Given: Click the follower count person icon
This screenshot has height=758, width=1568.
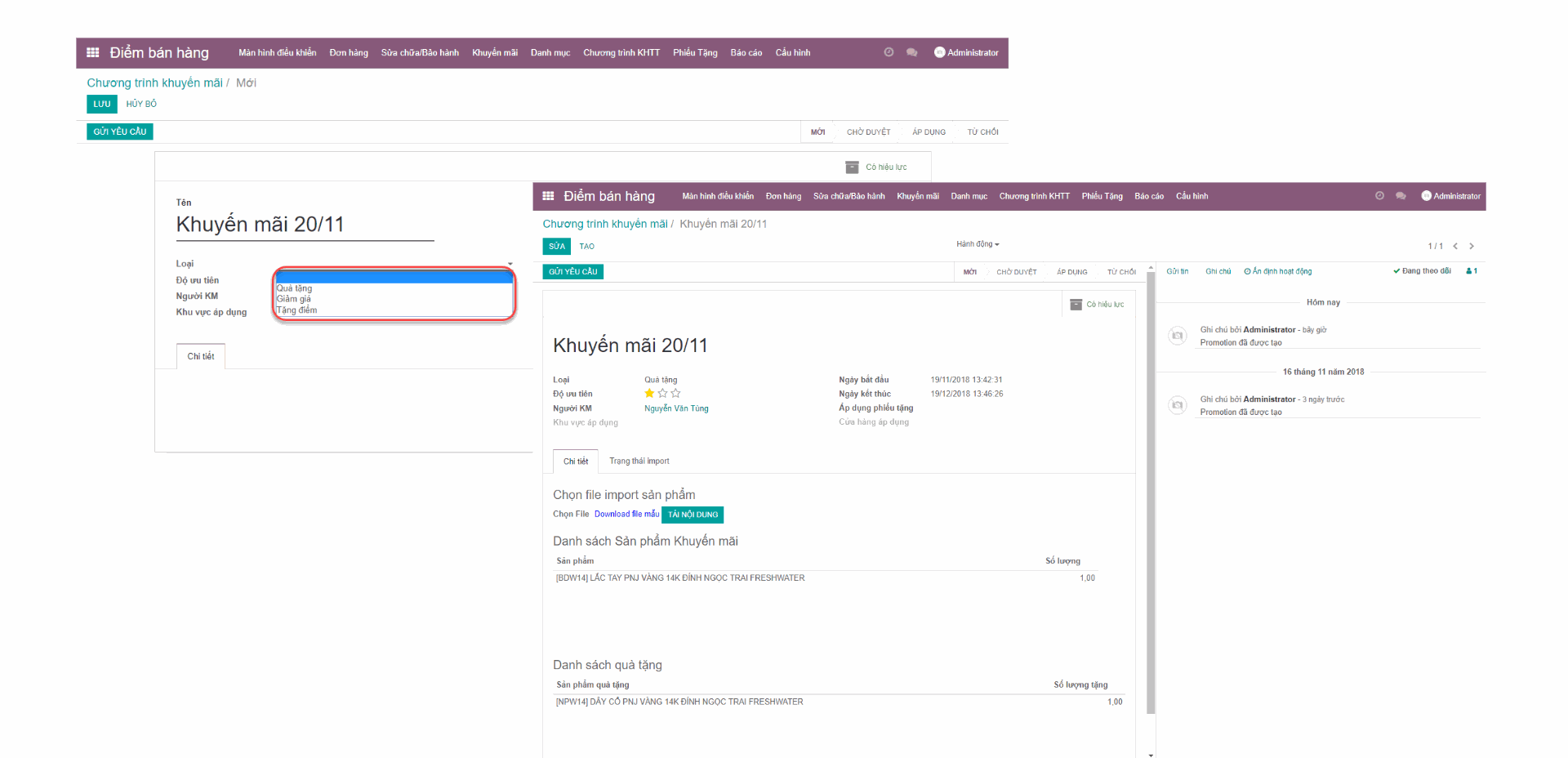Looking at the screenshot, I should point(1471,270).
